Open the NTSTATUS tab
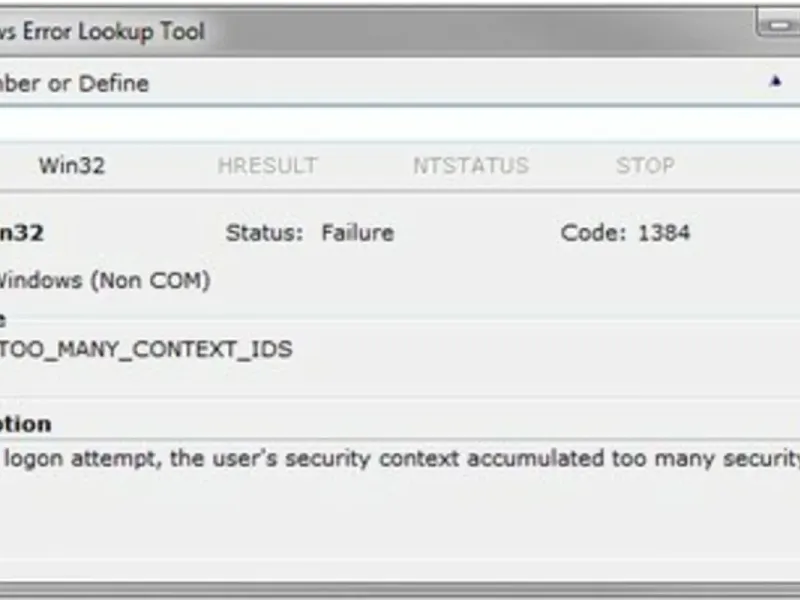This screenshot has width=800, height=600. [470, 166]
